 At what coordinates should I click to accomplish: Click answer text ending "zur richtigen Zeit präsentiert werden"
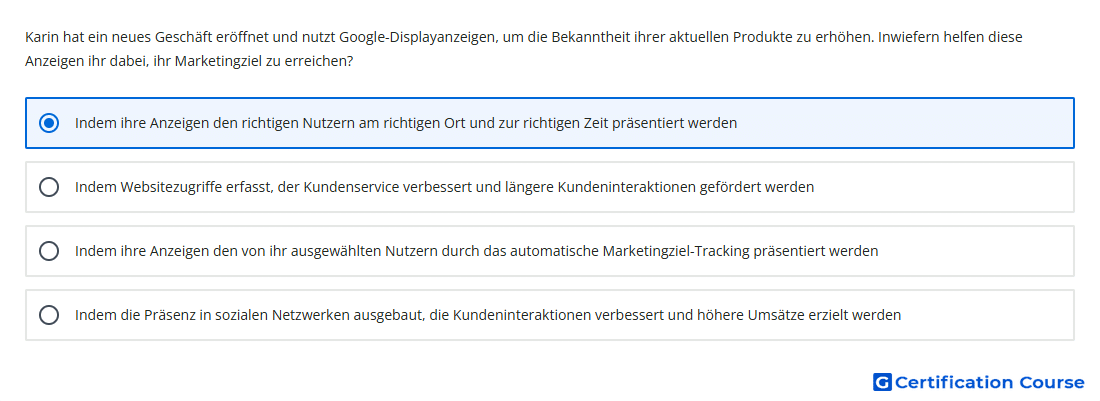pyautogui.click(x=406, y=123)
